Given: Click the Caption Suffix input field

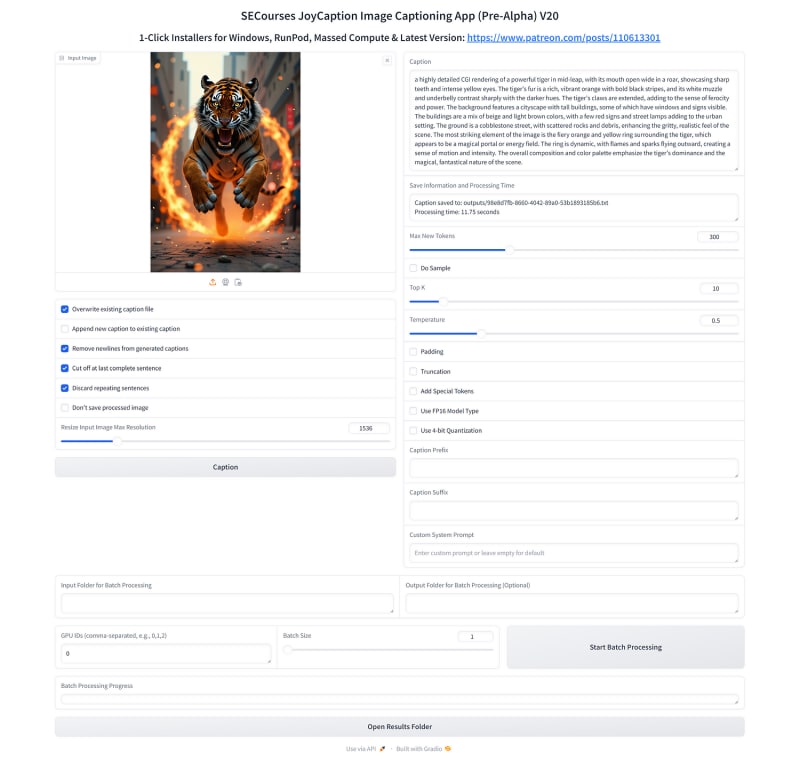Looking at the screenshot, I should point(573,511).
